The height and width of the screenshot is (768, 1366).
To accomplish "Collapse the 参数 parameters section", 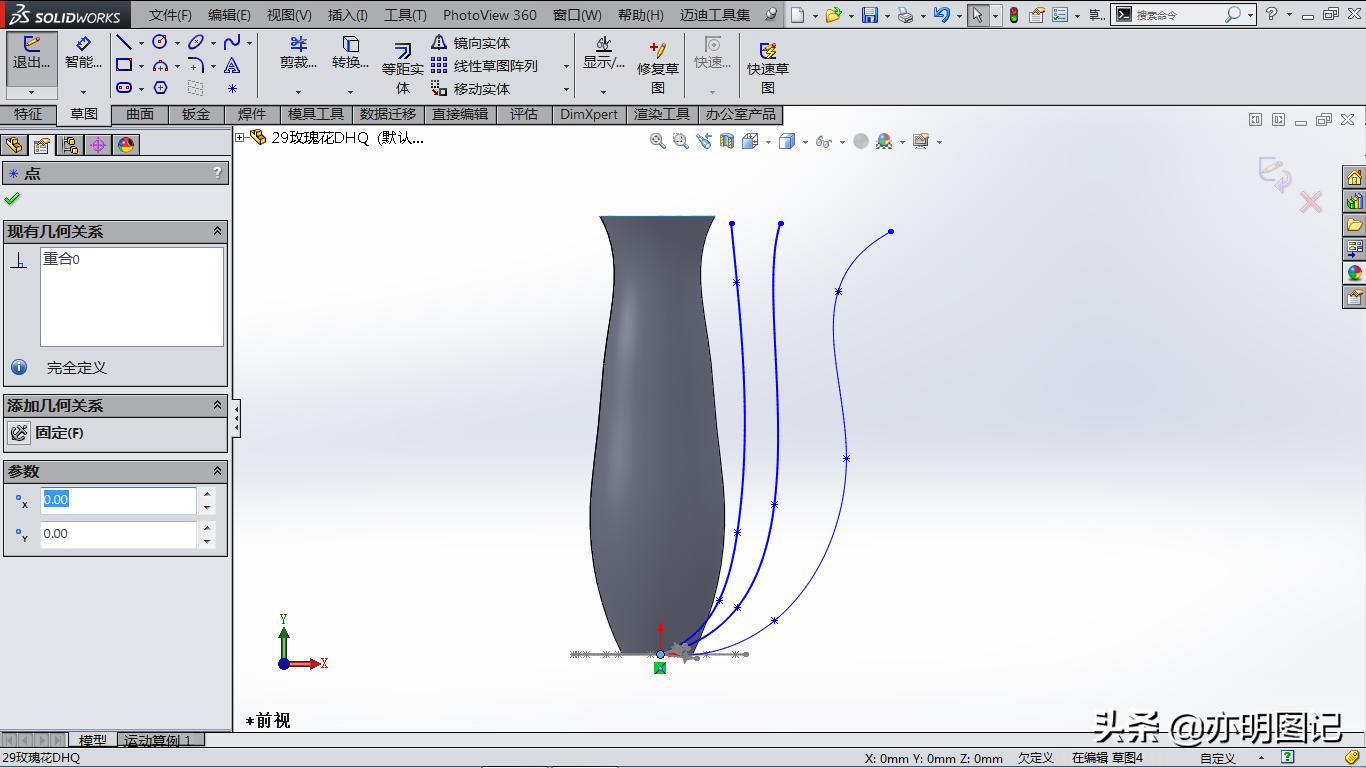I will tap(218, 470).
